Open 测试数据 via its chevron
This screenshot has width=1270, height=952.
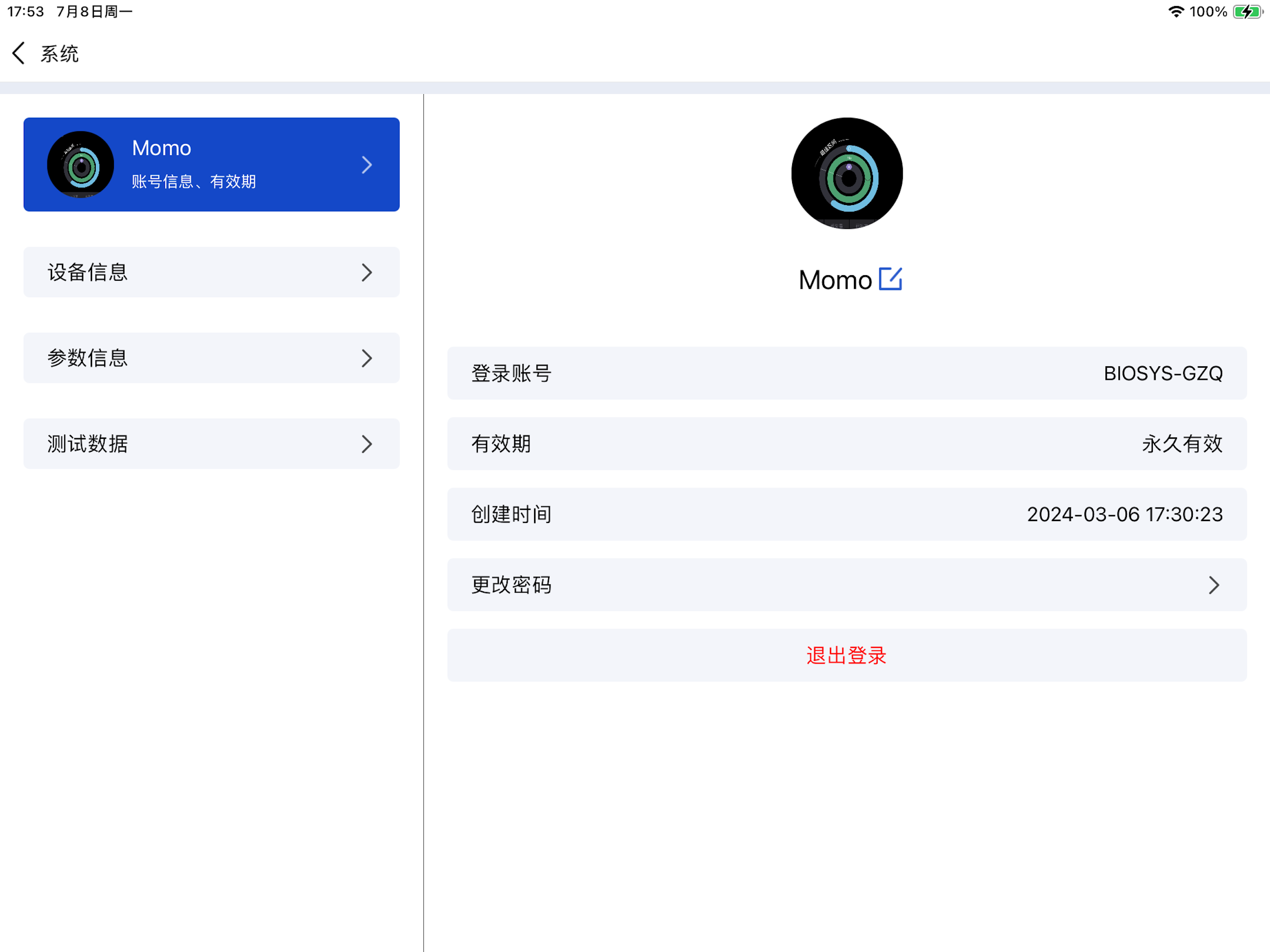coord(367,444)
